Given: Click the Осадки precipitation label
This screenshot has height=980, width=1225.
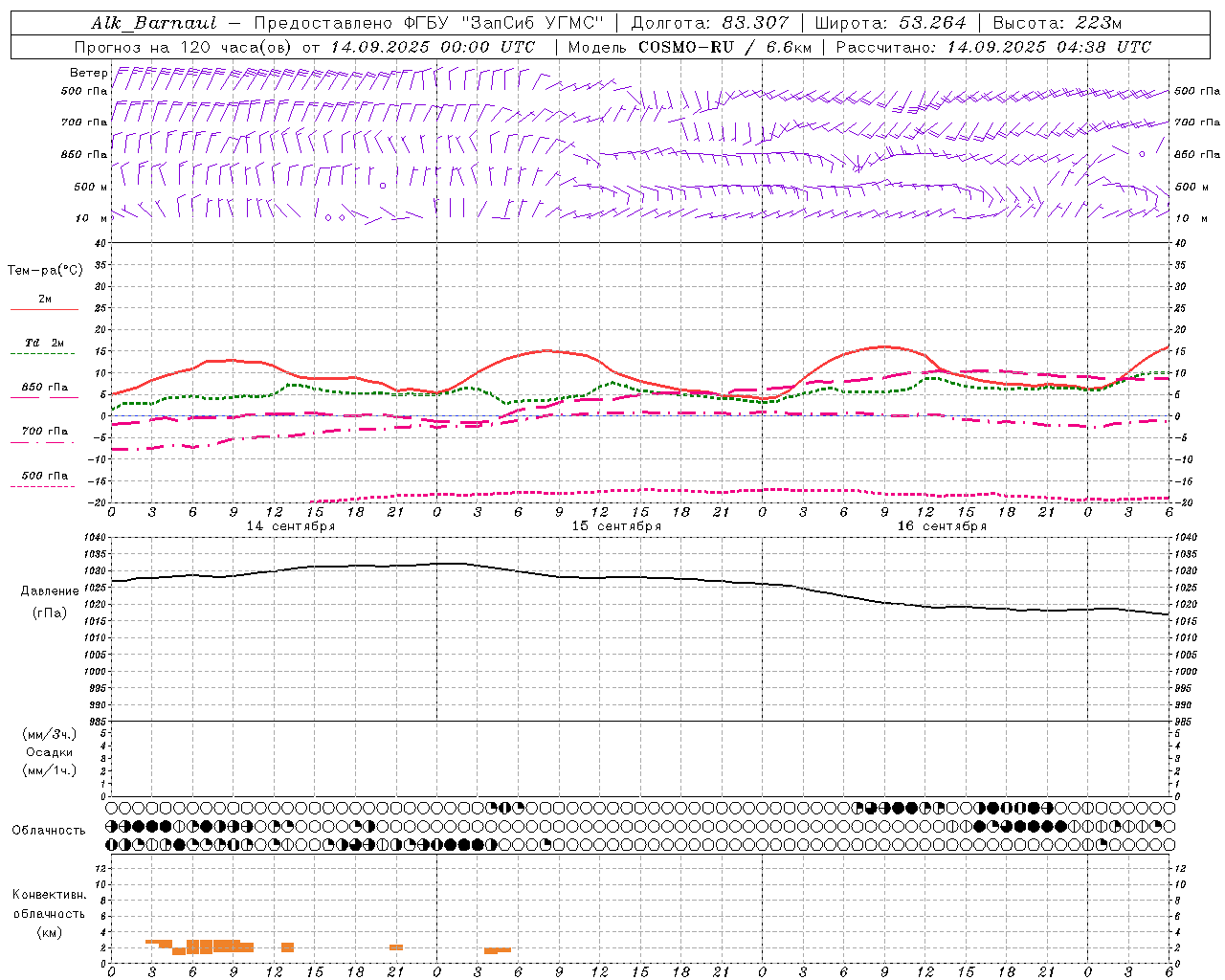Looking at the screenshot, I should click(49, 753).
